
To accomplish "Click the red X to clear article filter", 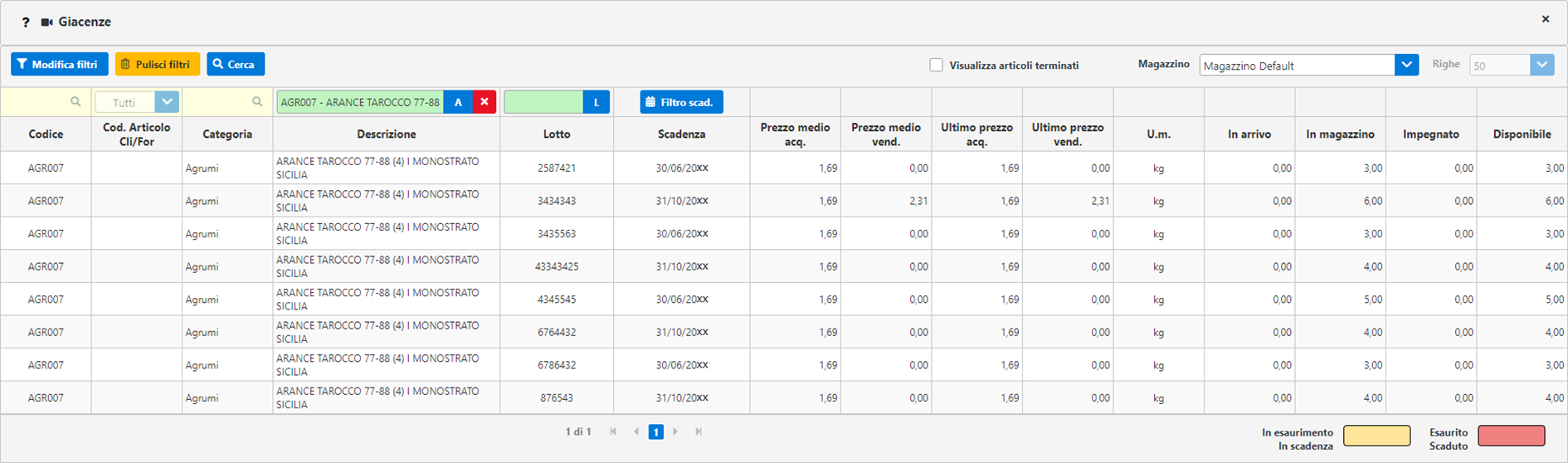I will click(x=485, y=102).
